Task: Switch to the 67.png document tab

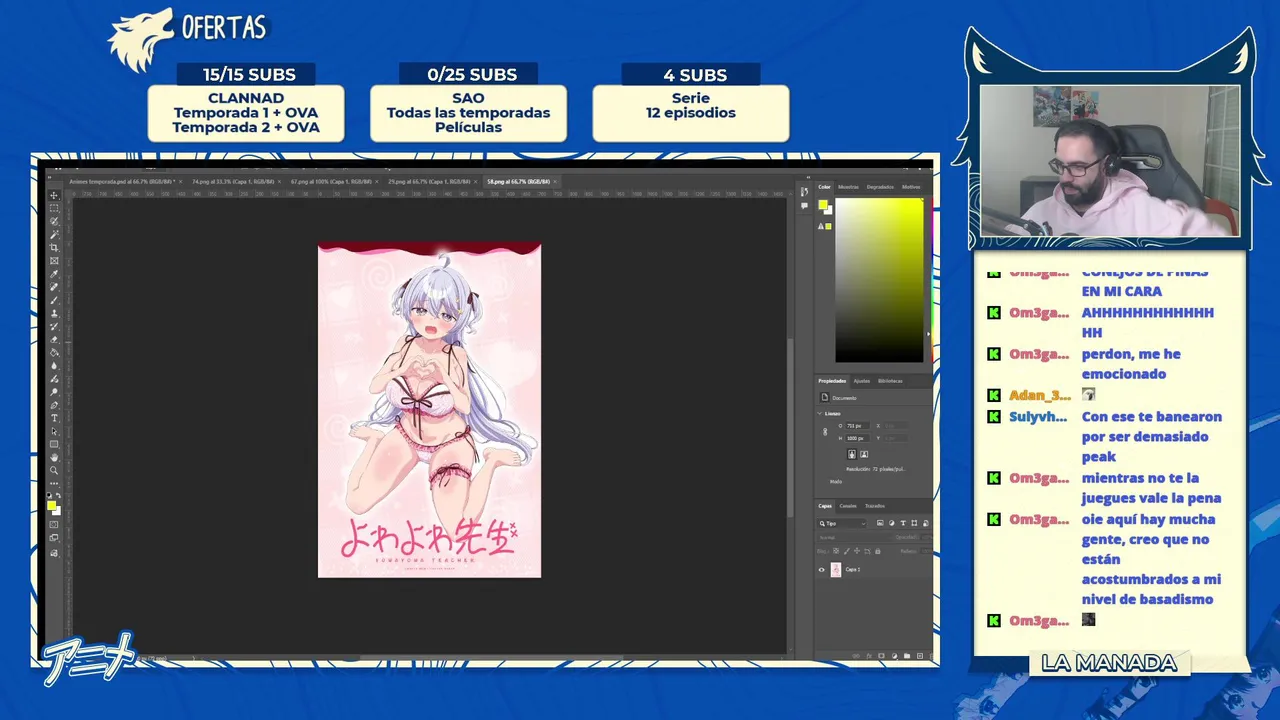Action: click(330, 182)
